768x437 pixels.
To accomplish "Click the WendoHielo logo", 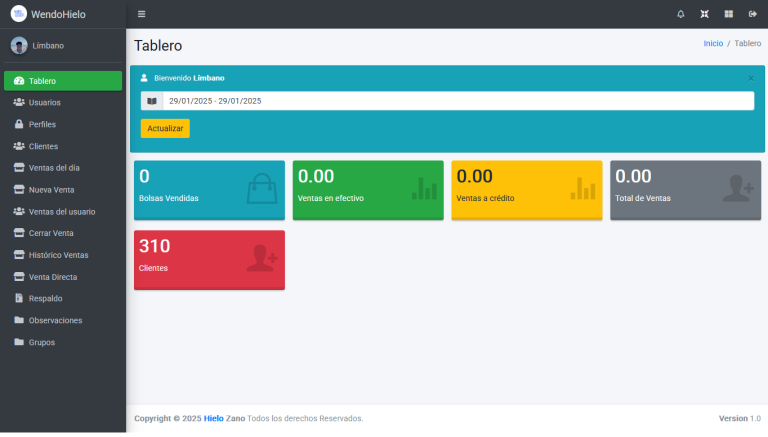I will coord(19,14).
